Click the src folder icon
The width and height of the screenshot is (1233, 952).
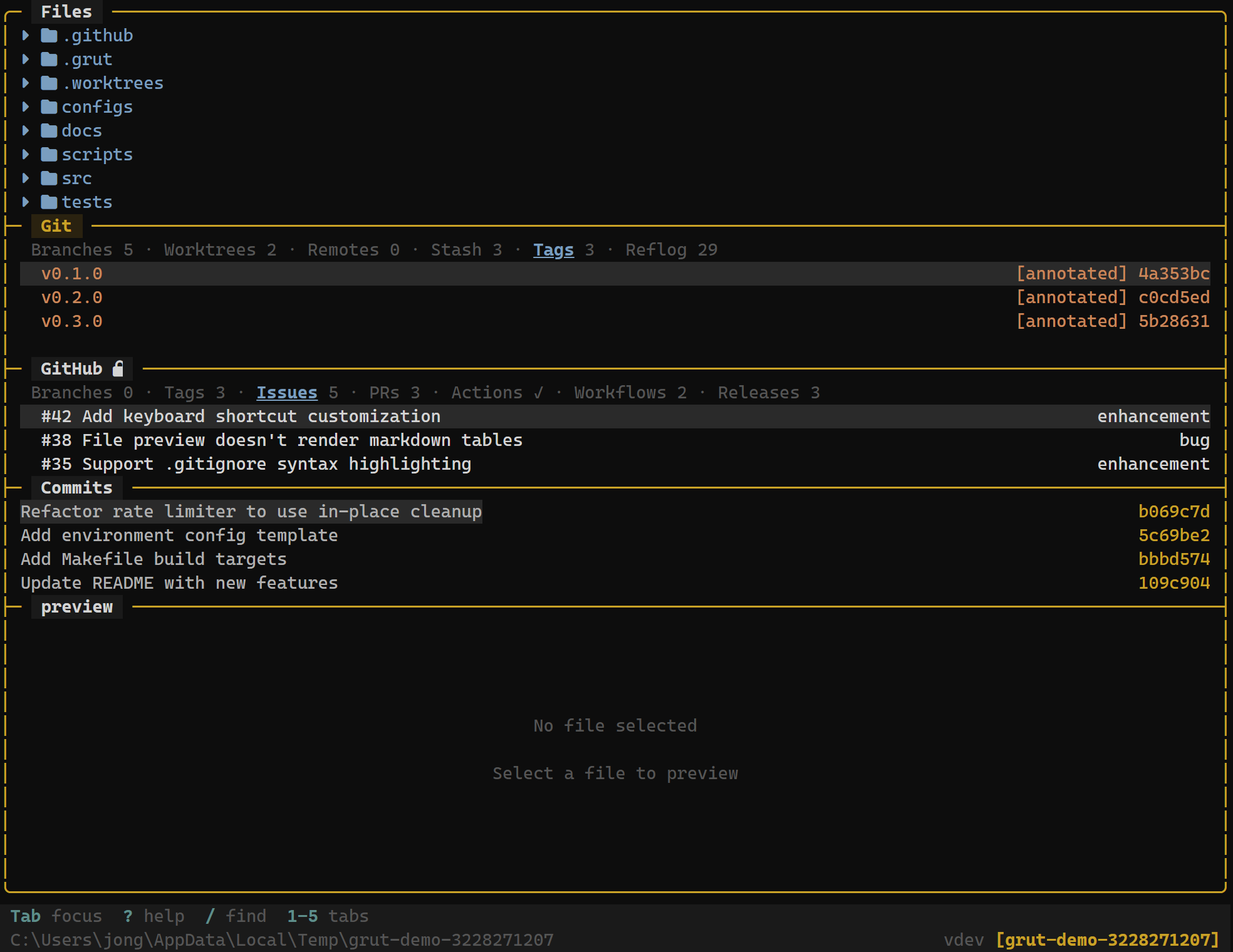[x=49, y=178]
